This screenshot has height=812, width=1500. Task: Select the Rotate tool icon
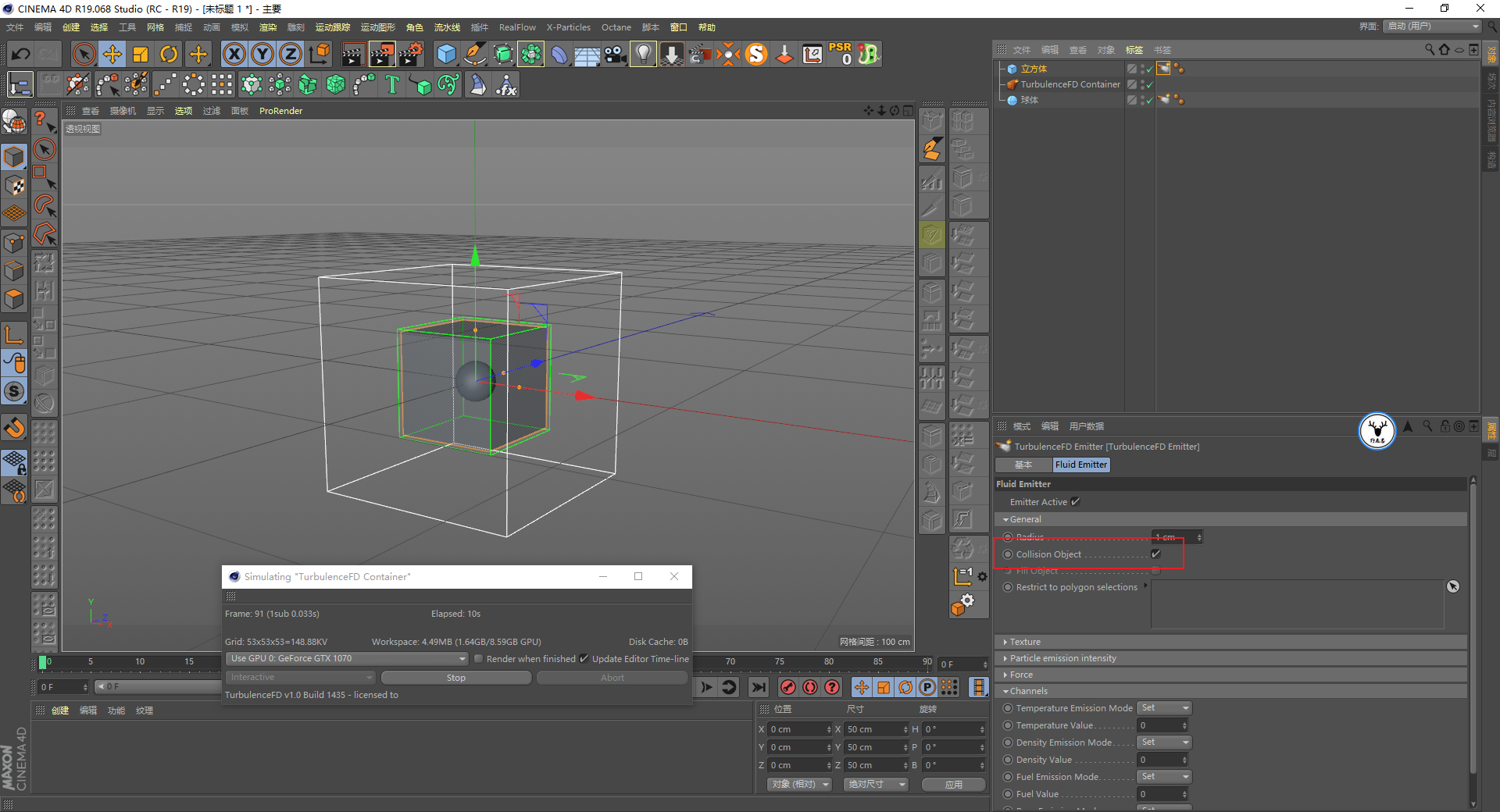point(169,54)
